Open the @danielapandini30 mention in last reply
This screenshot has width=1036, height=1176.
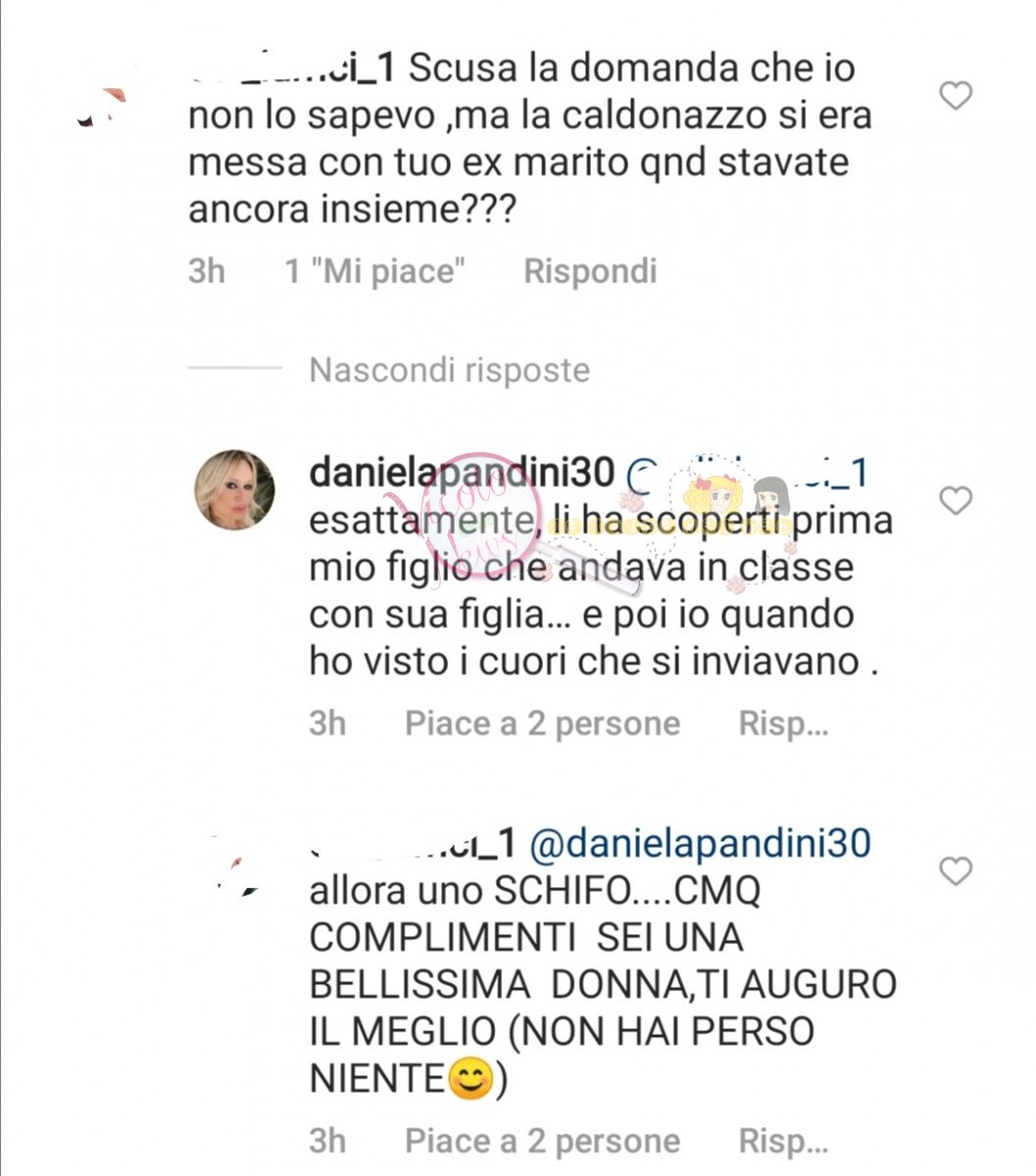700,843
